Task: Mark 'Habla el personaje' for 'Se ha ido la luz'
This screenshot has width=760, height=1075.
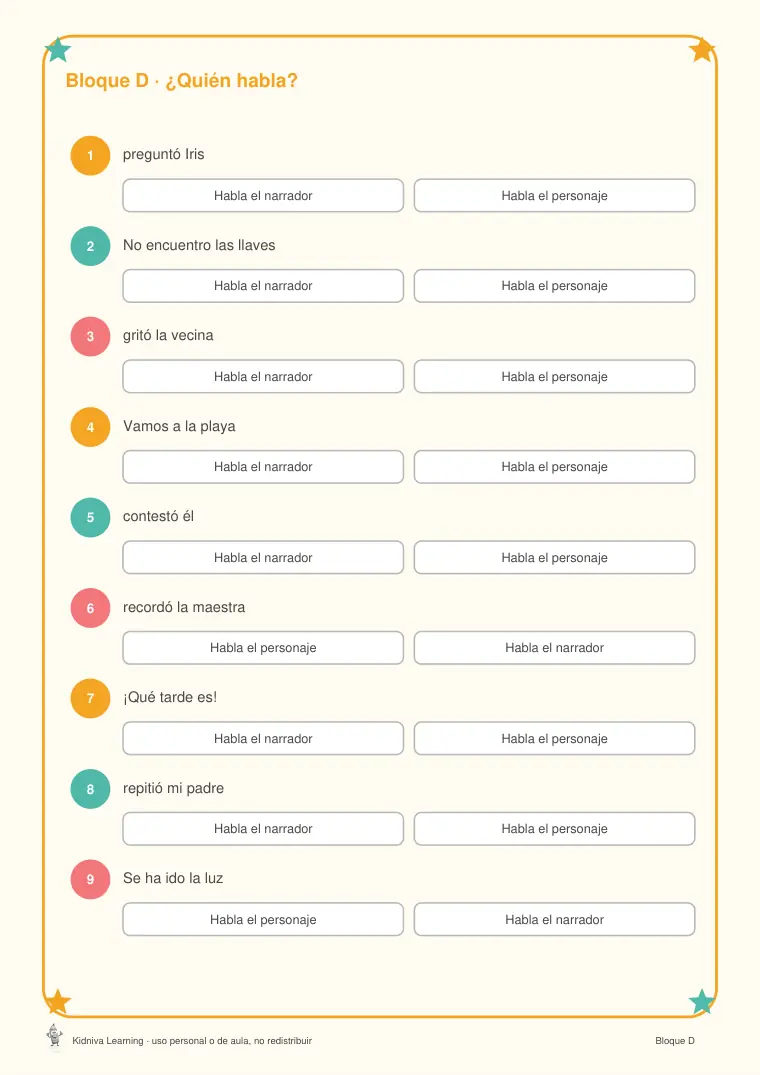Action: click(263, 919)
